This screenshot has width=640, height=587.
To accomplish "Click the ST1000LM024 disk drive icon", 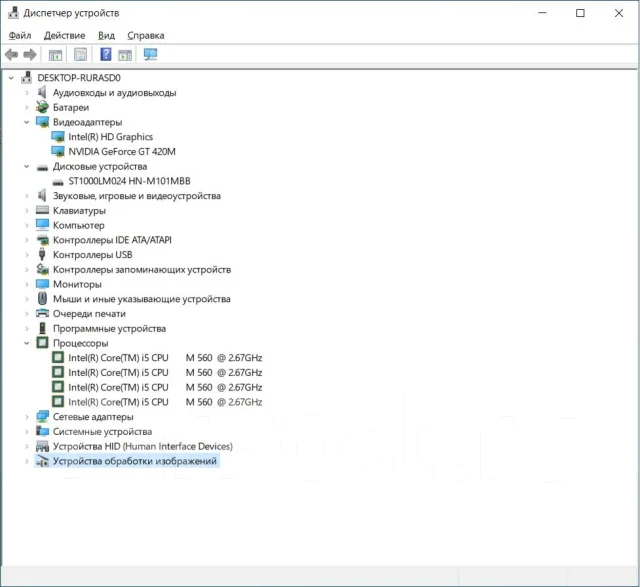I will 58,182.
